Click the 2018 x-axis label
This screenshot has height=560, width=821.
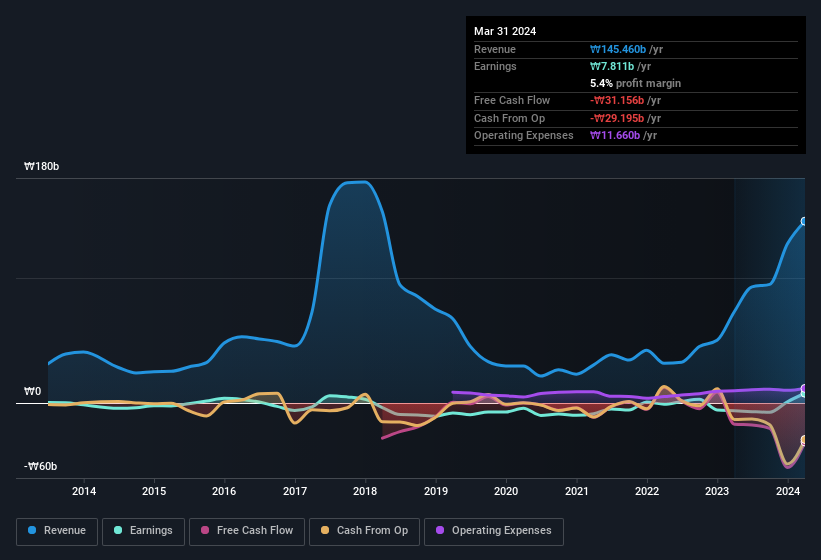coord(365,491)
